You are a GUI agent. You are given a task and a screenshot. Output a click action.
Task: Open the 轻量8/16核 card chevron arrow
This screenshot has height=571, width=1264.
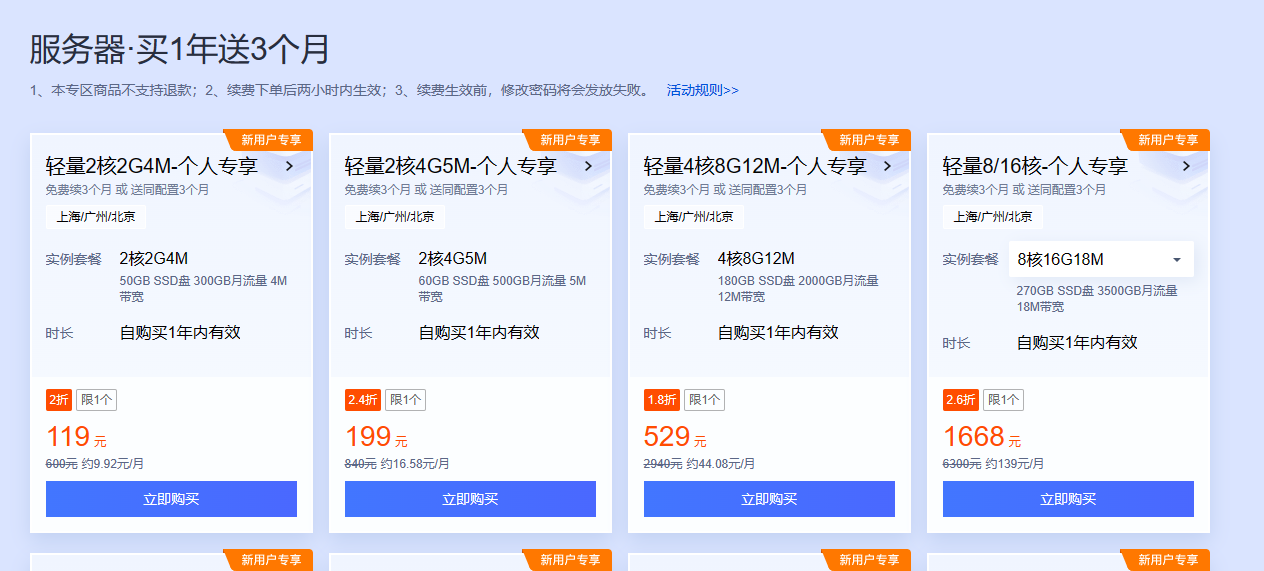1186,166
